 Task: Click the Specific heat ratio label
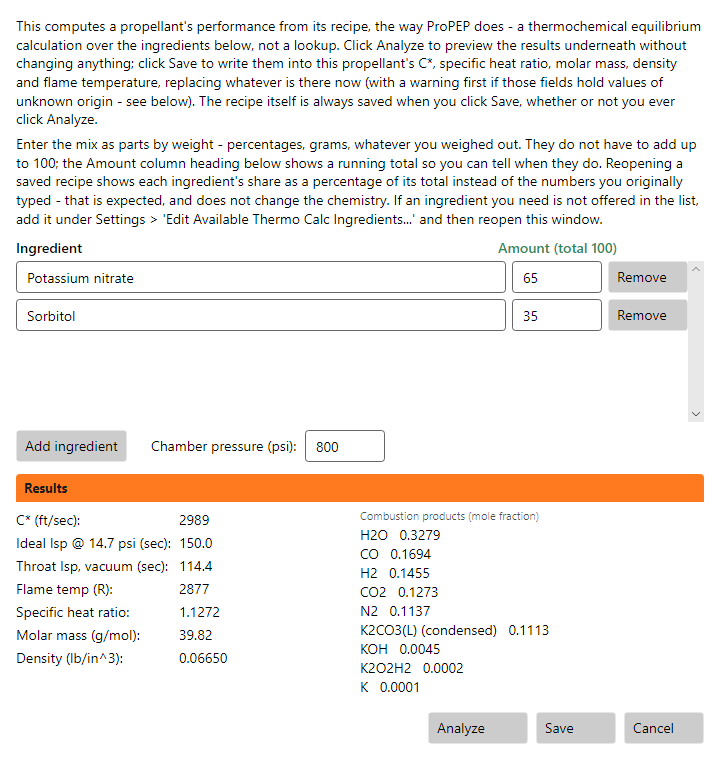pos(73,612)
